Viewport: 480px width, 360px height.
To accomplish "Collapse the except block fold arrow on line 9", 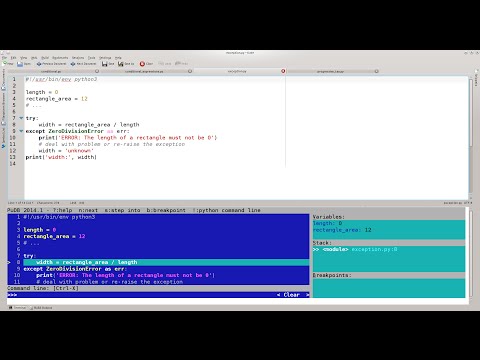I will point(21,131).
